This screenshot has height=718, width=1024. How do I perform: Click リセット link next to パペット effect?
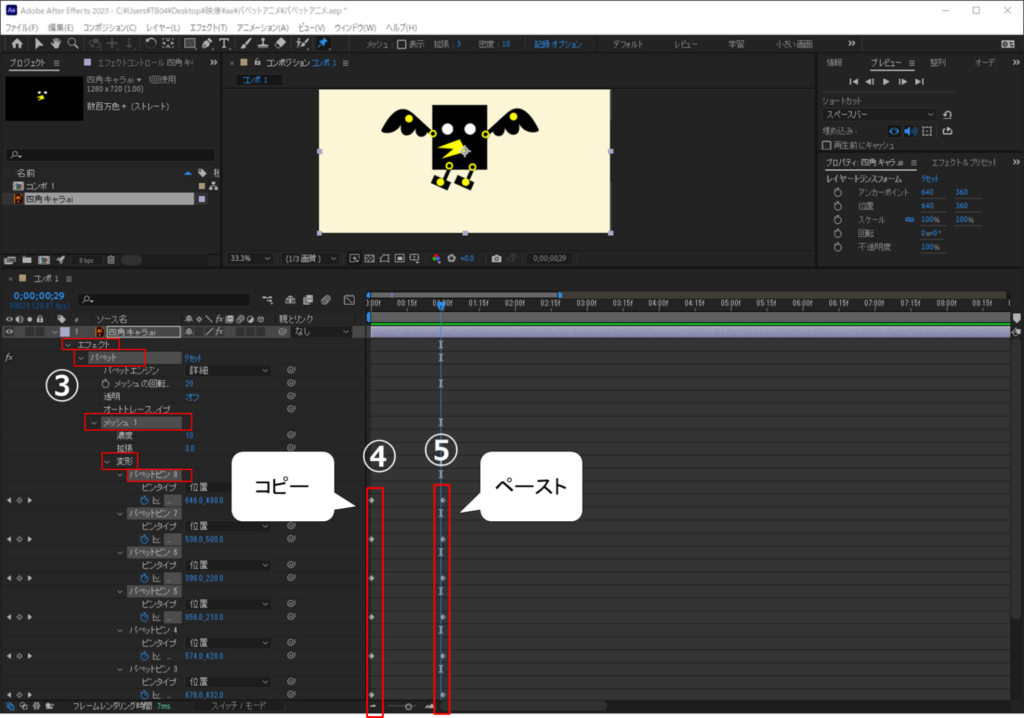[x=193, y=357]
